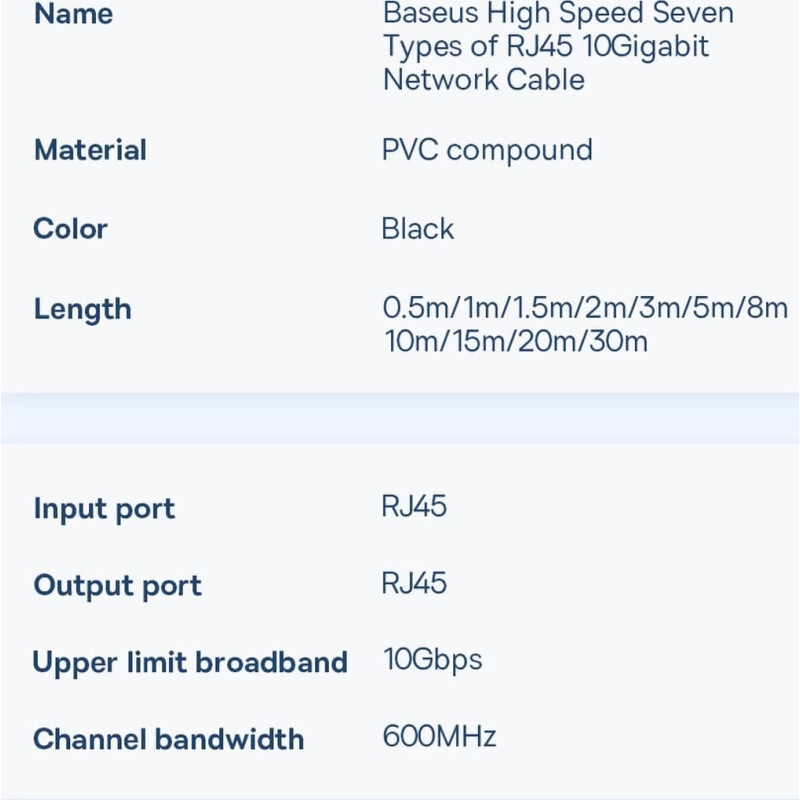Click the light blue section divider band
The image size is (800, 800).
click(x=400, y=419)
